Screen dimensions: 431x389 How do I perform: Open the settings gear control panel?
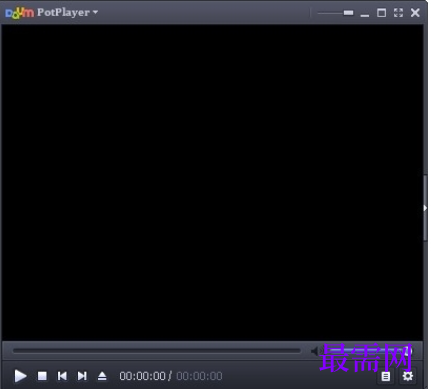[x=408, y=376]
